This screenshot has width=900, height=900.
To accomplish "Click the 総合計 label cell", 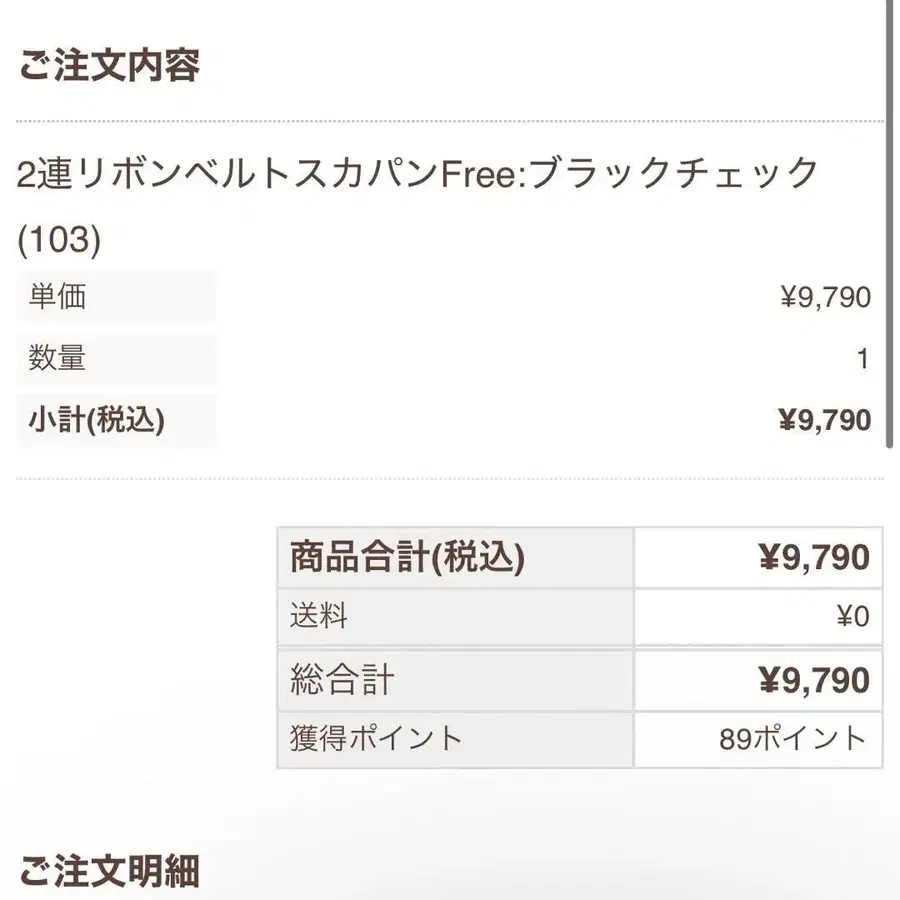I will pos(342,681).
